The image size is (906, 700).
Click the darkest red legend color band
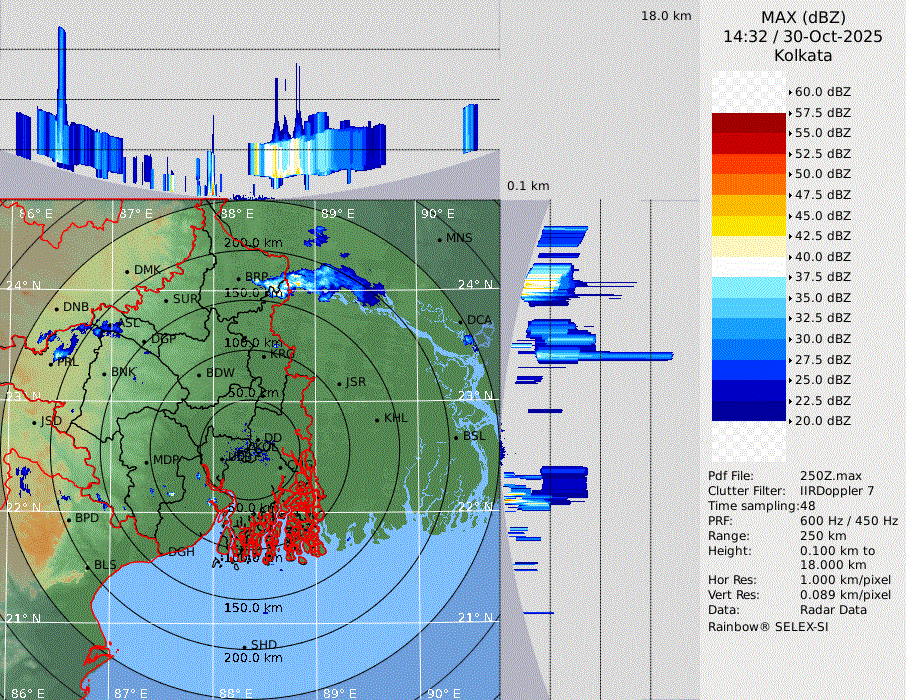pyautogui.click(x=749, y=123)
